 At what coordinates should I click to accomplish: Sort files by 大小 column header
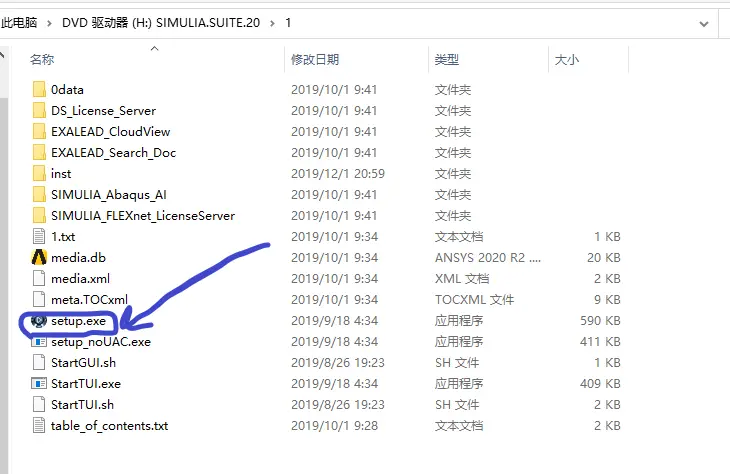[567, 60]
